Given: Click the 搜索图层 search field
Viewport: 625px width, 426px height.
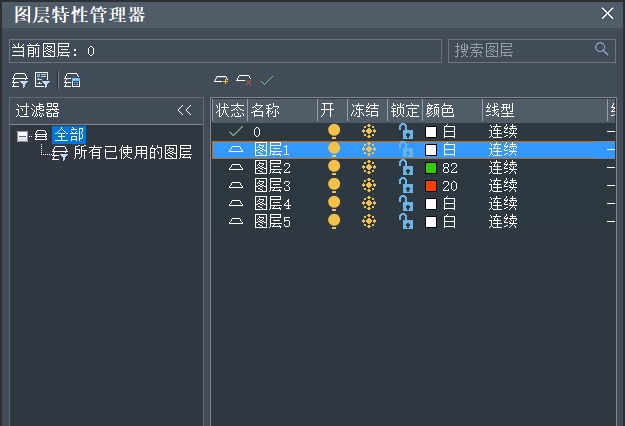Looking at the screenshot, I should (520, 50).
